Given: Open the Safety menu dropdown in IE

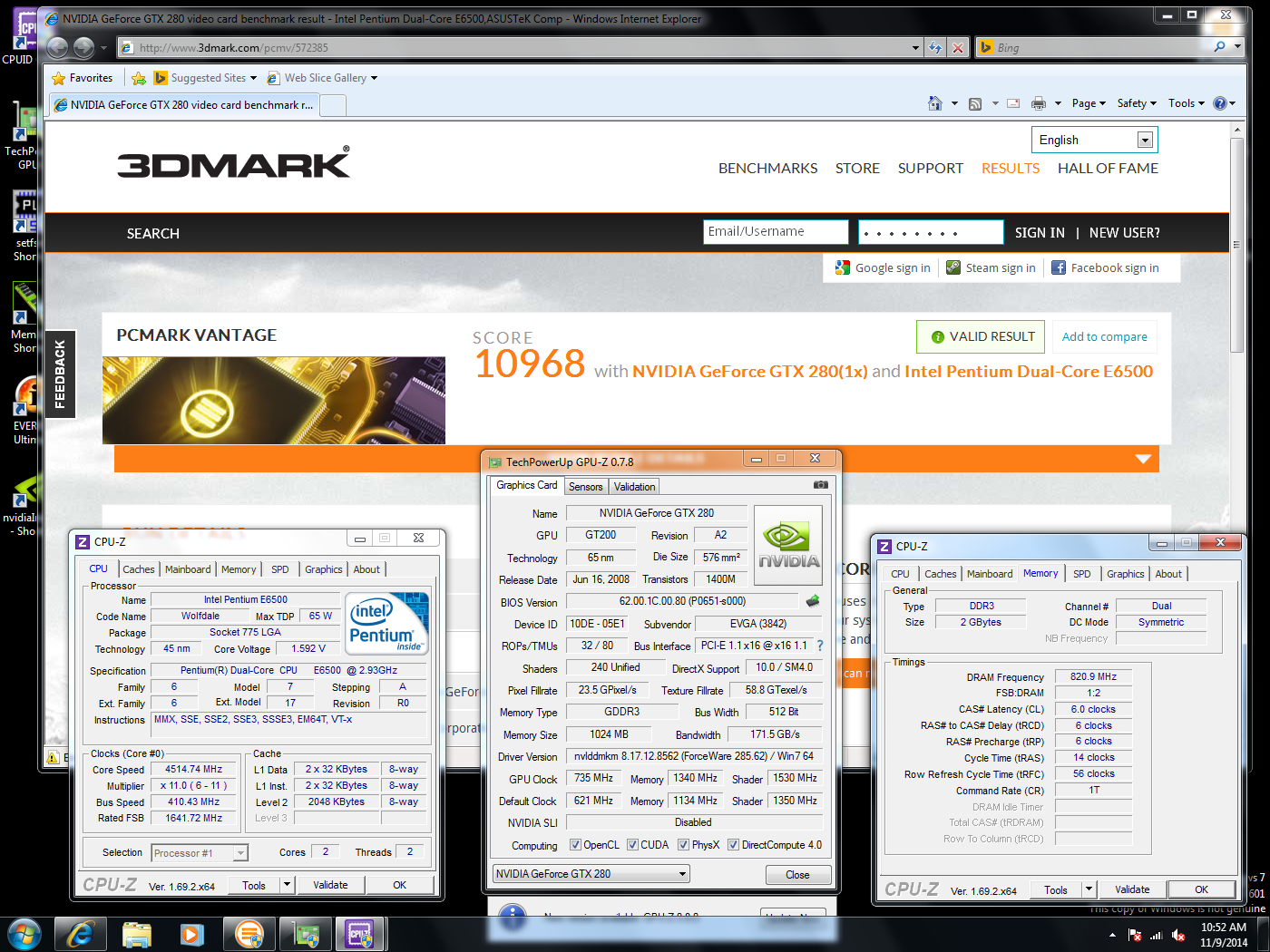Looking at the screenshot, I should click(1137, 103).
